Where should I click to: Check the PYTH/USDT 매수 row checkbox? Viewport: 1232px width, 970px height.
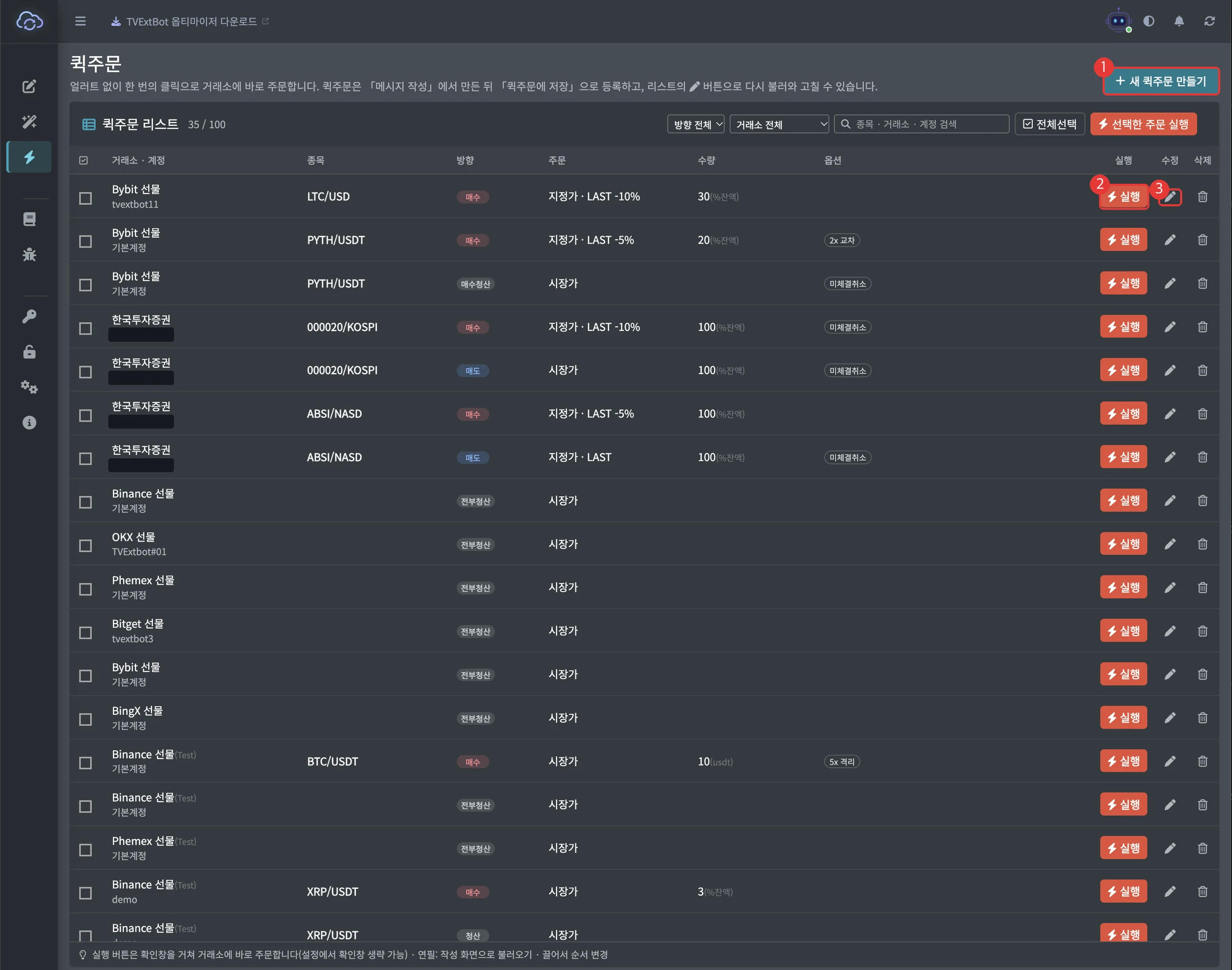tap(85, 241)
